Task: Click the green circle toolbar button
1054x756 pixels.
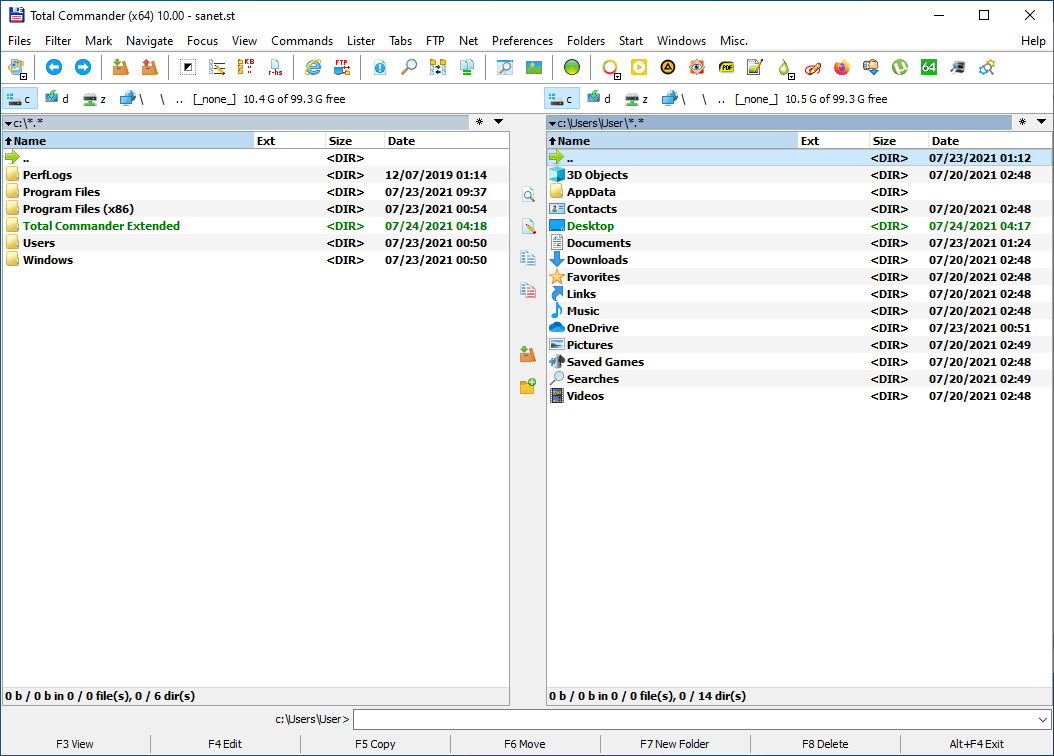Action: point(572,67)
